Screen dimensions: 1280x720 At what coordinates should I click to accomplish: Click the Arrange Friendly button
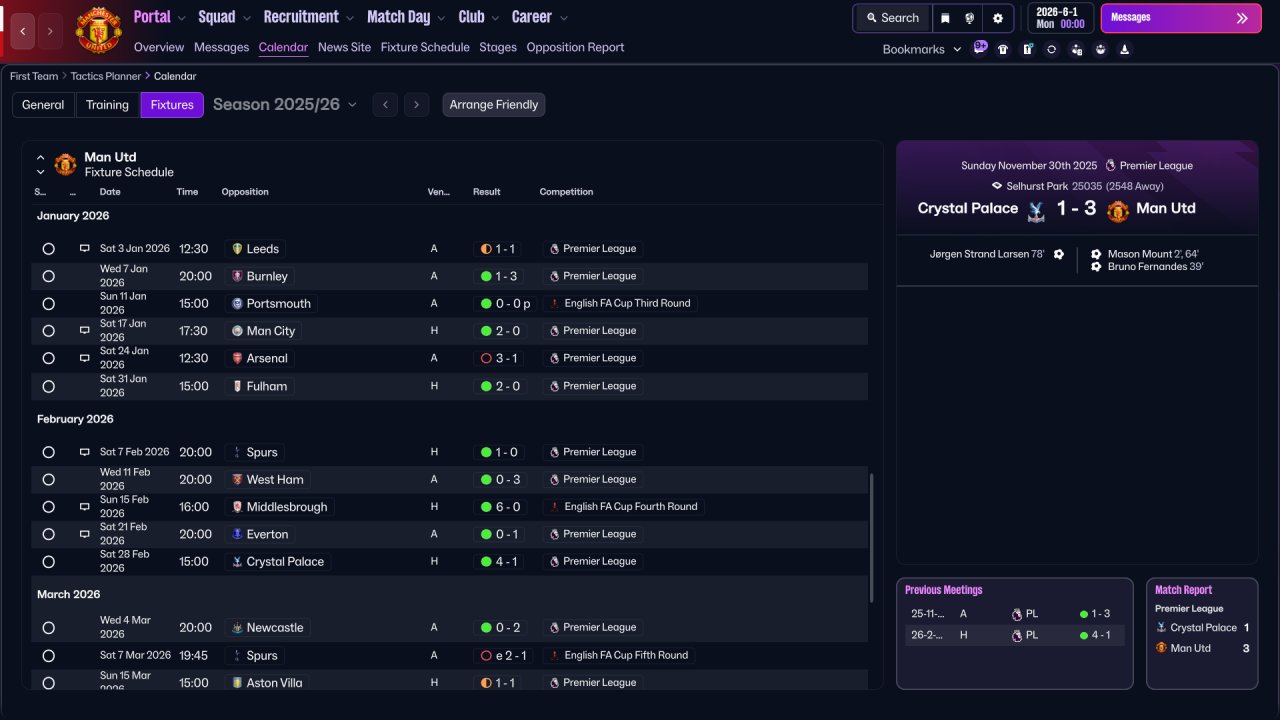[494, 105]
